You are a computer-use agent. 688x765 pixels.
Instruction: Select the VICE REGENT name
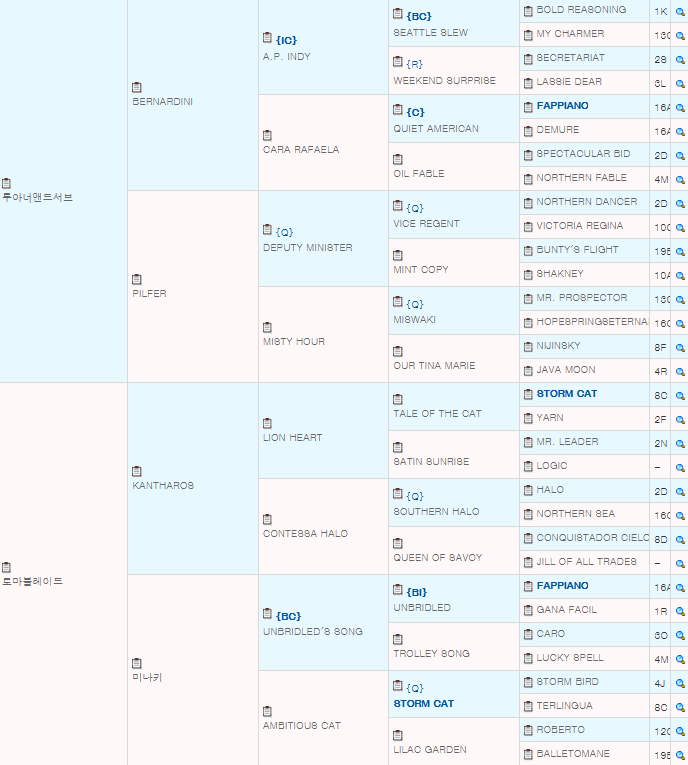click(426, 223)
